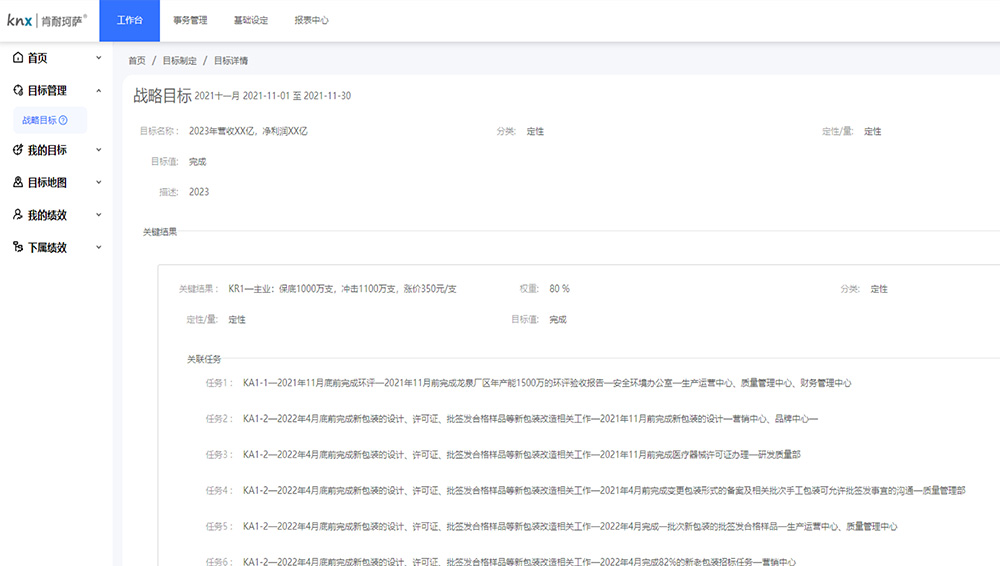Screen dimensions: 1000x566
Task: Expand the 我的绩效 chevron
Action: click(x=99, y=215)
